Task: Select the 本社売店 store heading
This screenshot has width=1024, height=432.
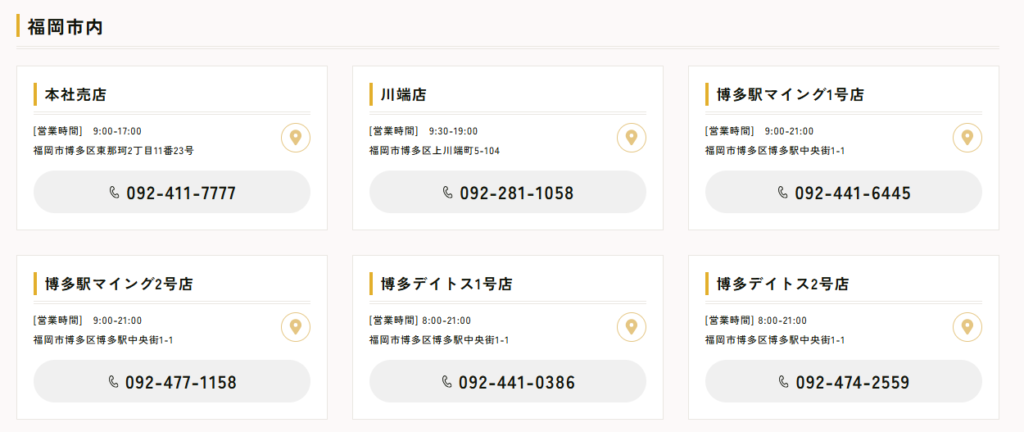Action: pyautogui.click(x=75, y=95)
